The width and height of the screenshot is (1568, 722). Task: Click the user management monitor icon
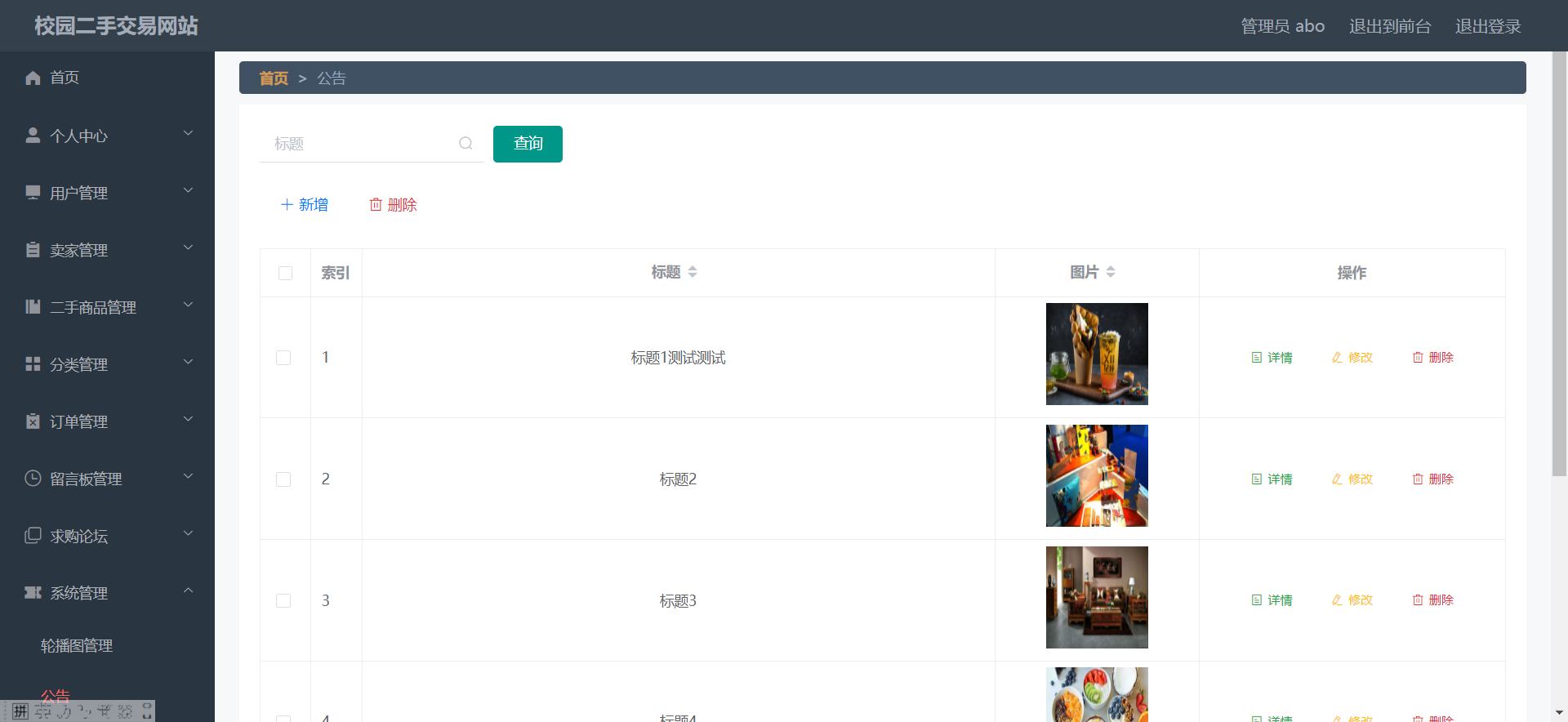(x=33, y=193)
